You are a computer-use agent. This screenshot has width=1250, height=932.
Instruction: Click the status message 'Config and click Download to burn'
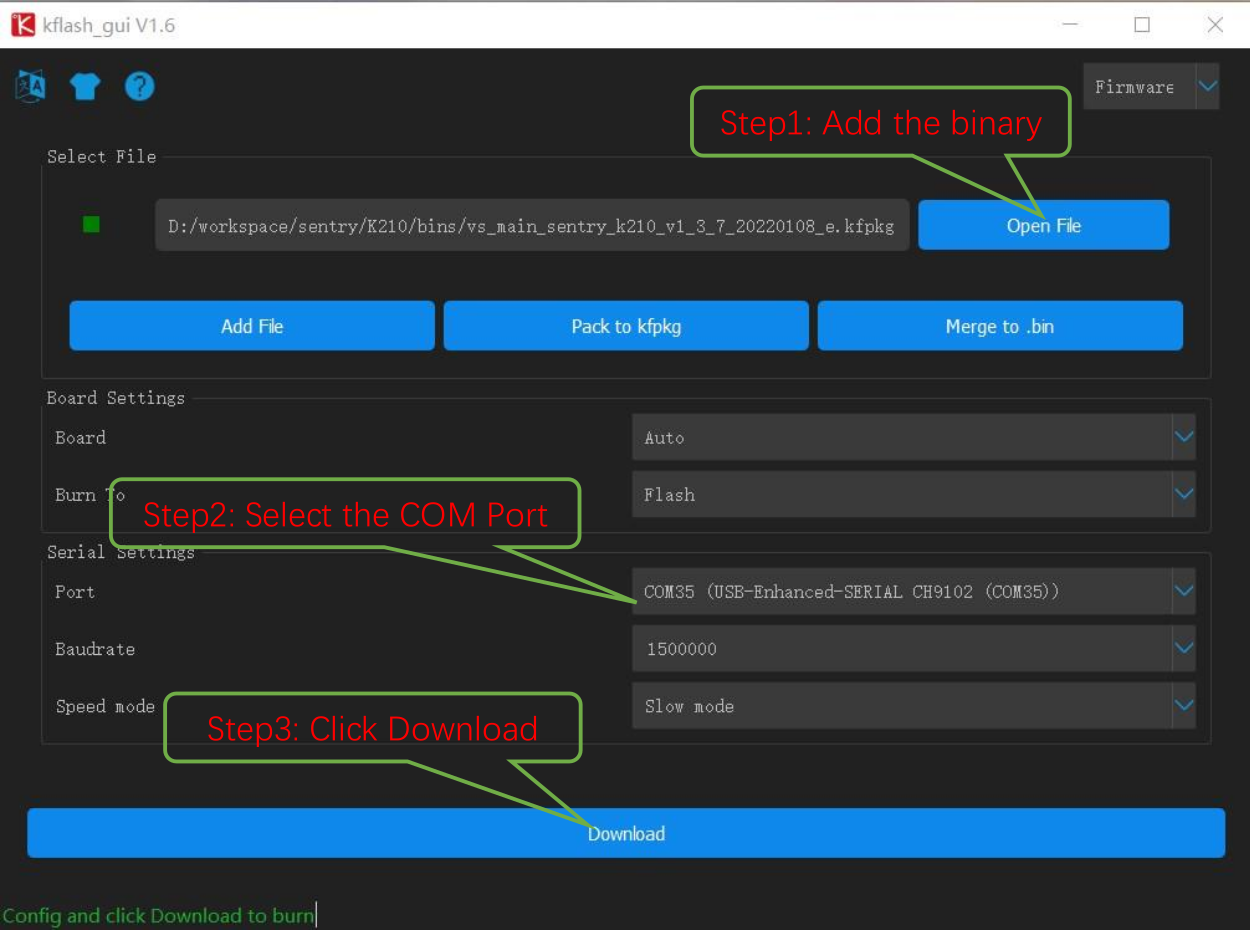click(158, 915)
